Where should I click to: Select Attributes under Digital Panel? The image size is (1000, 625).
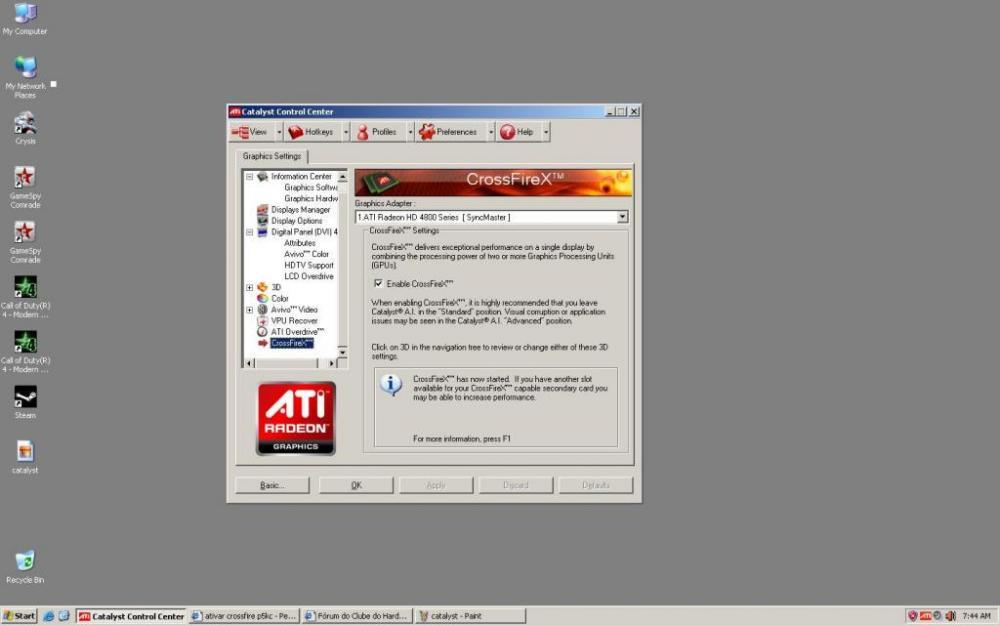300,243
